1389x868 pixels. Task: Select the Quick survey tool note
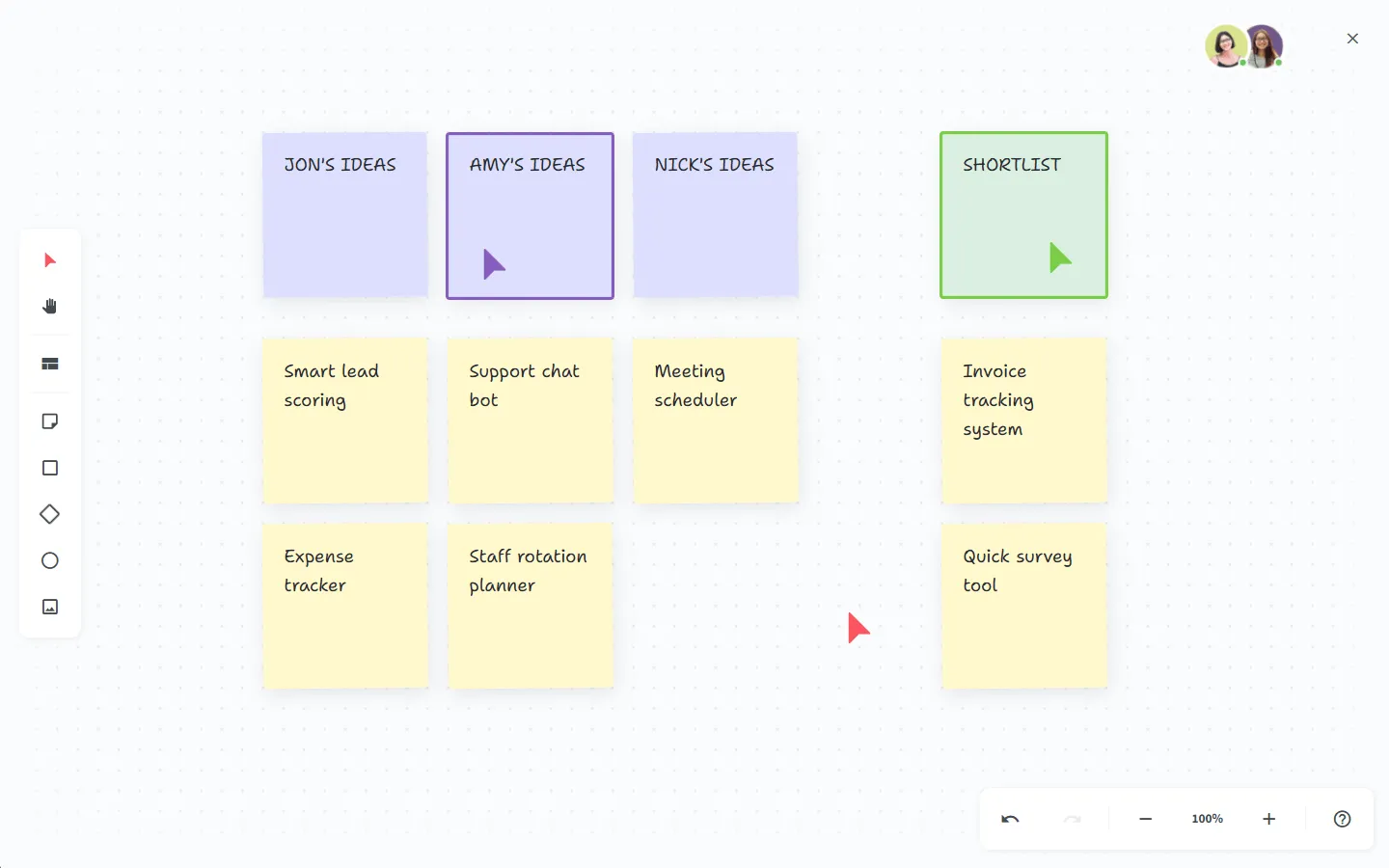pyautogui.click(x=1024, y=606)
